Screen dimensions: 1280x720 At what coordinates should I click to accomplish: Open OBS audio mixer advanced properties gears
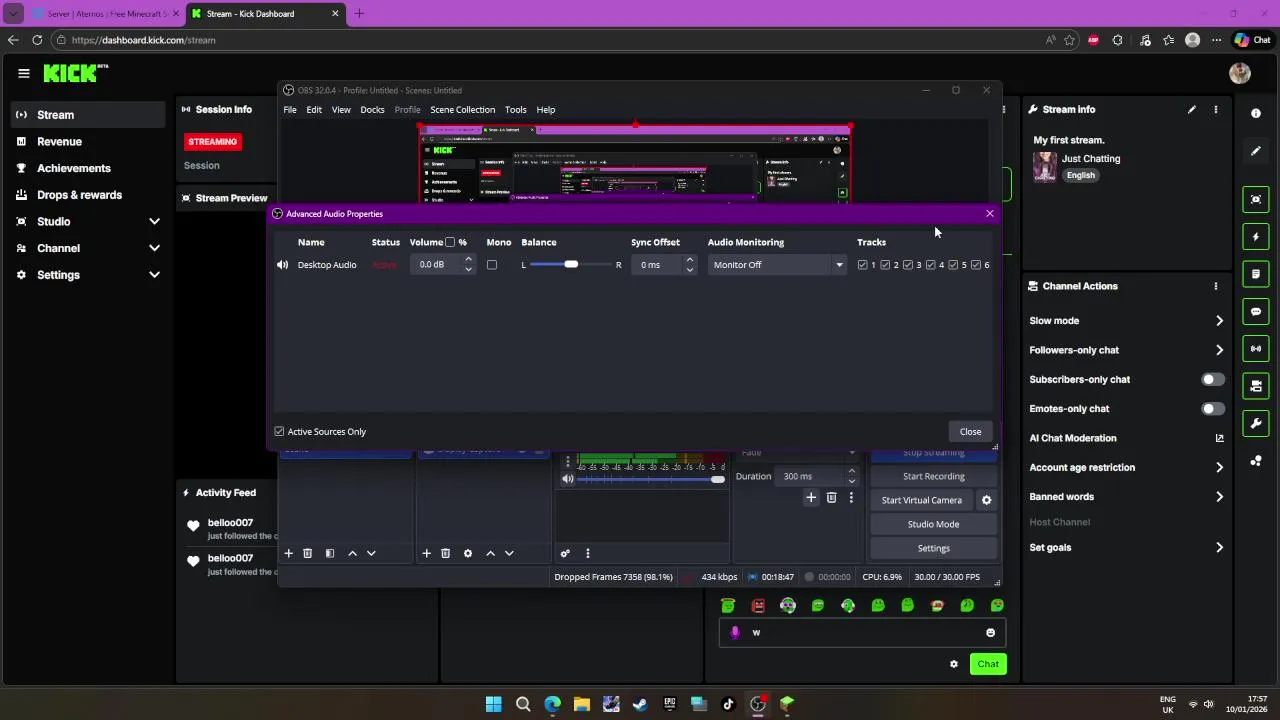tap(565, 553)
